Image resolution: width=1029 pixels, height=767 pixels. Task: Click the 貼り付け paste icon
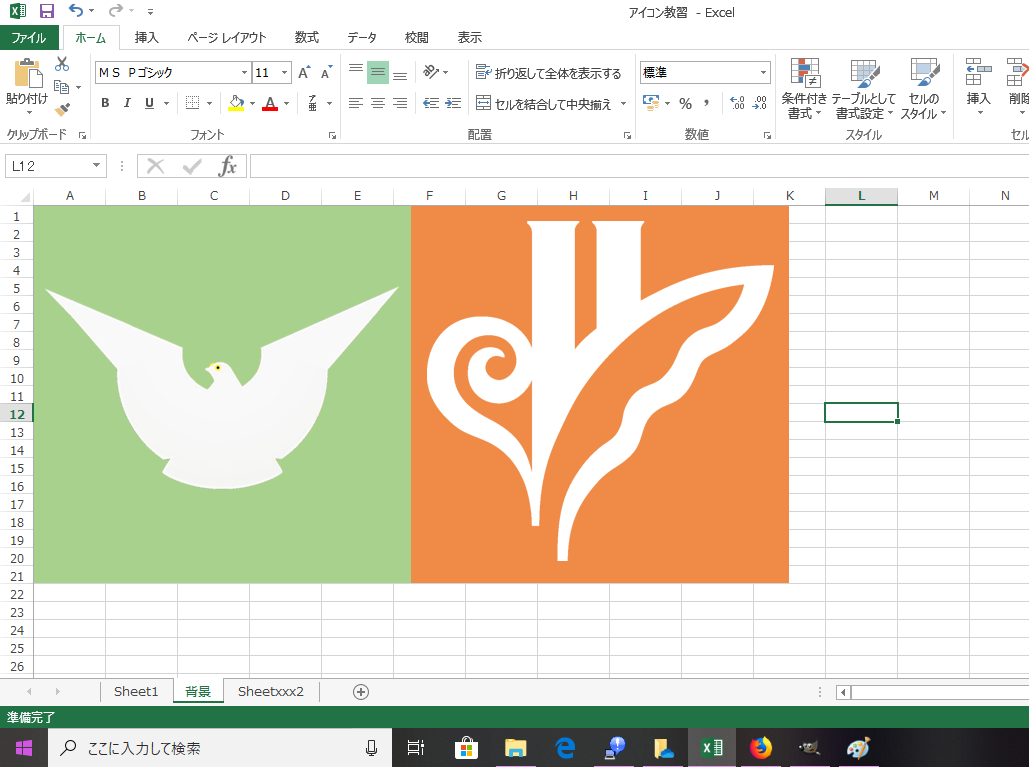point(28,78)
